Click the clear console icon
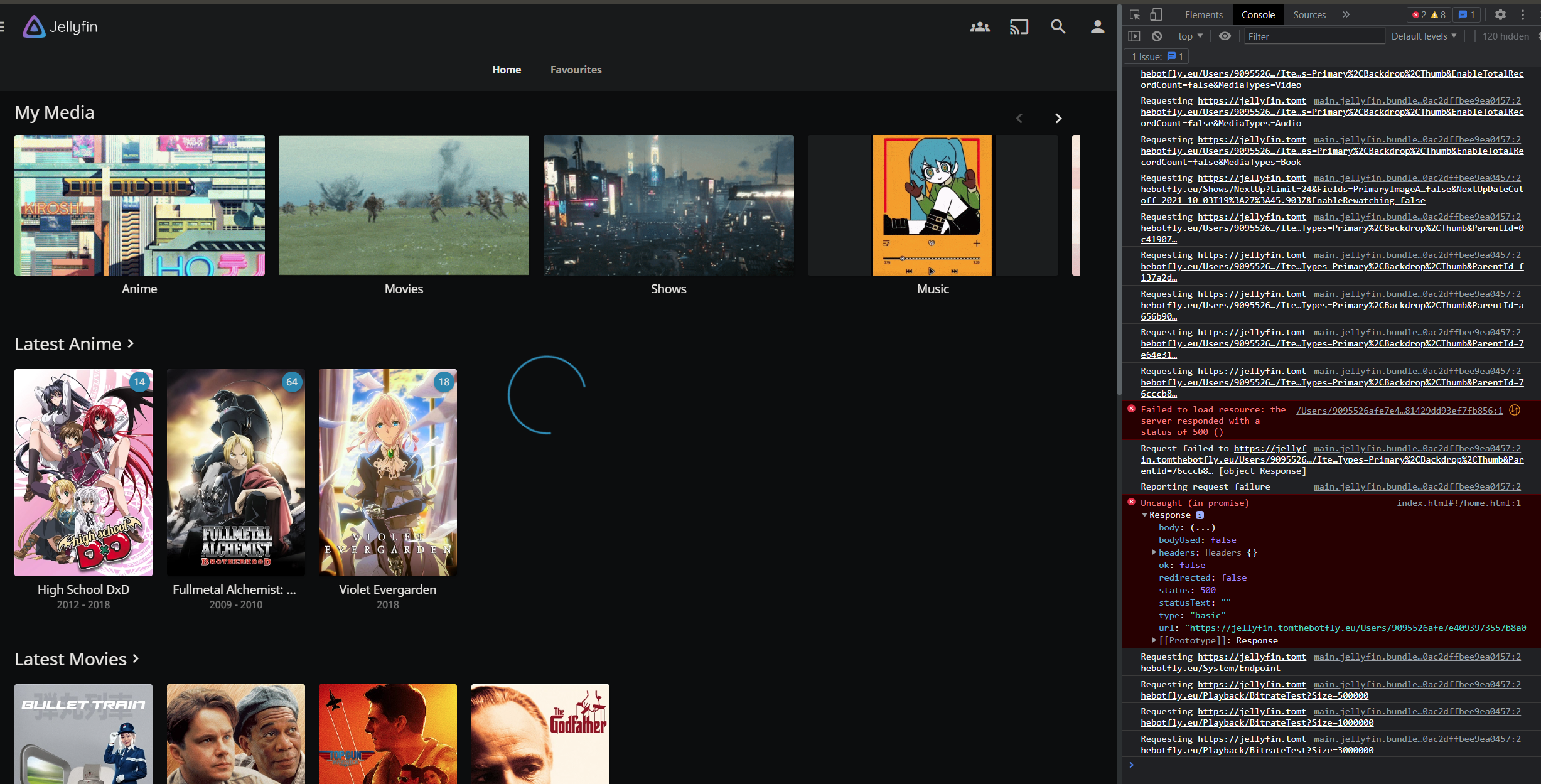The height and width of the screenshot is (784, 1541). 1157,36
